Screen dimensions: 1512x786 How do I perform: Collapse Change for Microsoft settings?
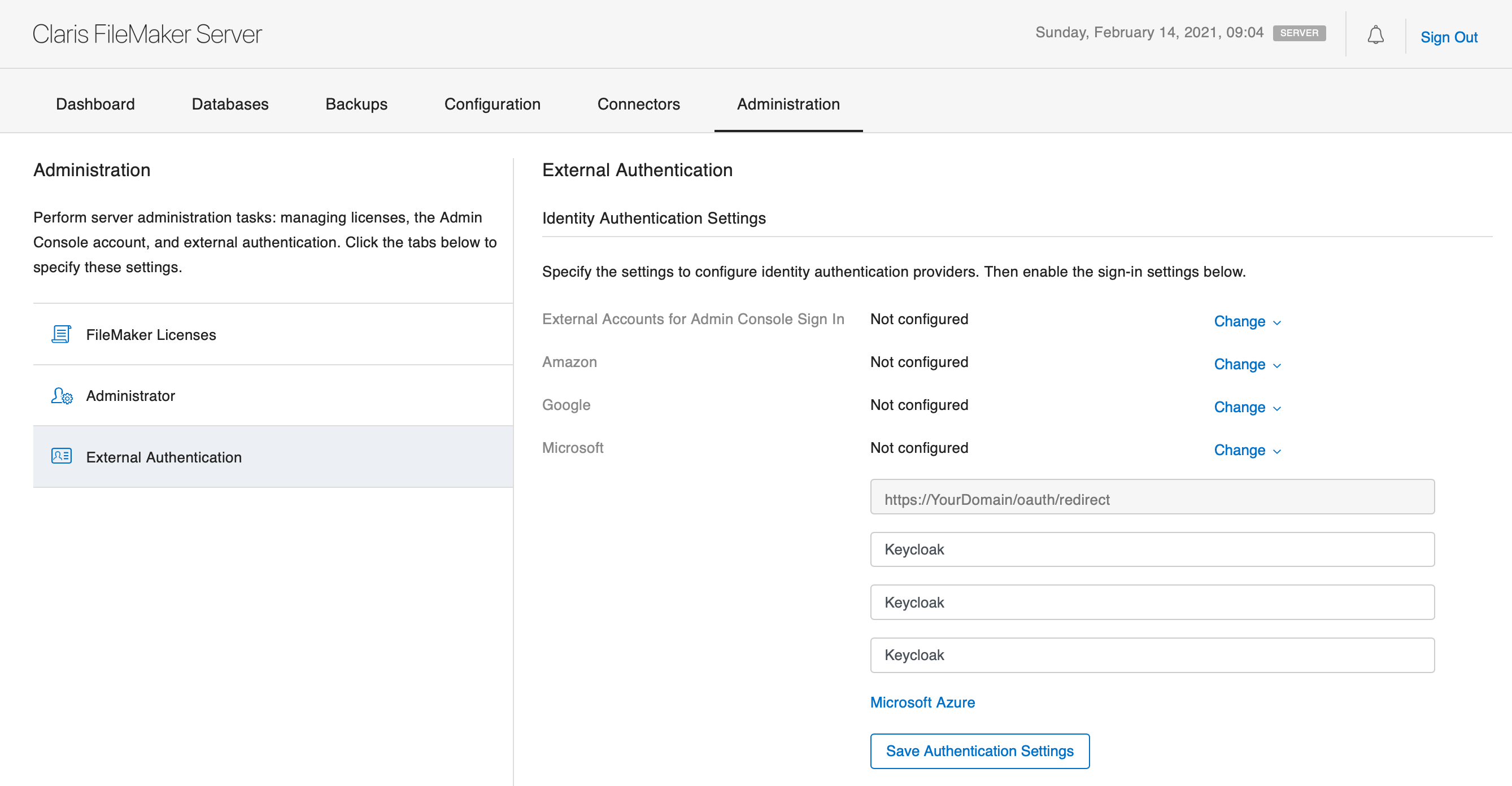(1247, 449)
